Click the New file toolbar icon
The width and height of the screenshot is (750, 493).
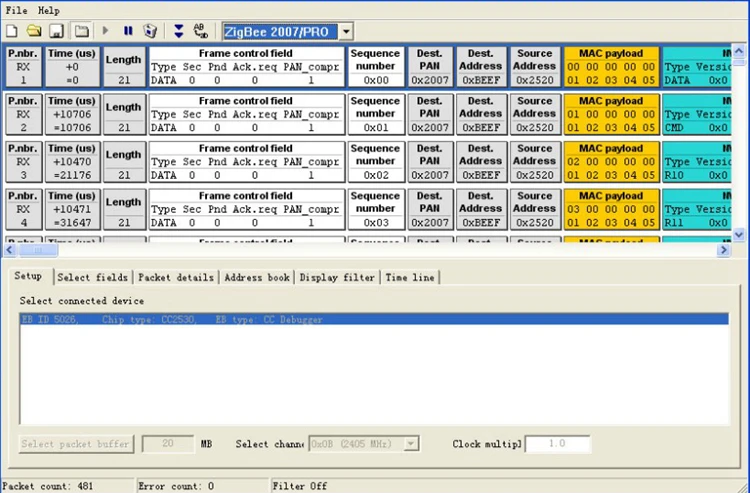tap(12, 31)
